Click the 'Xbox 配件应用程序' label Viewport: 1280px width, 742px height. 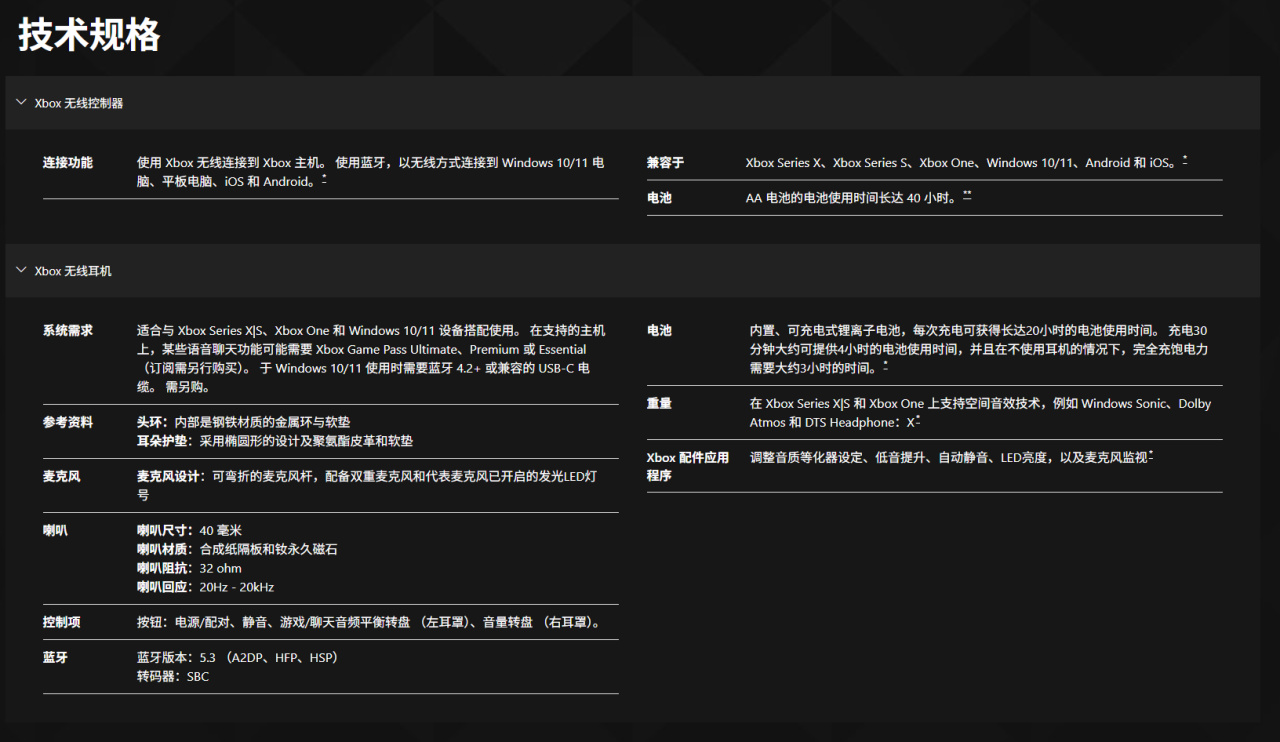pos(688,467)
